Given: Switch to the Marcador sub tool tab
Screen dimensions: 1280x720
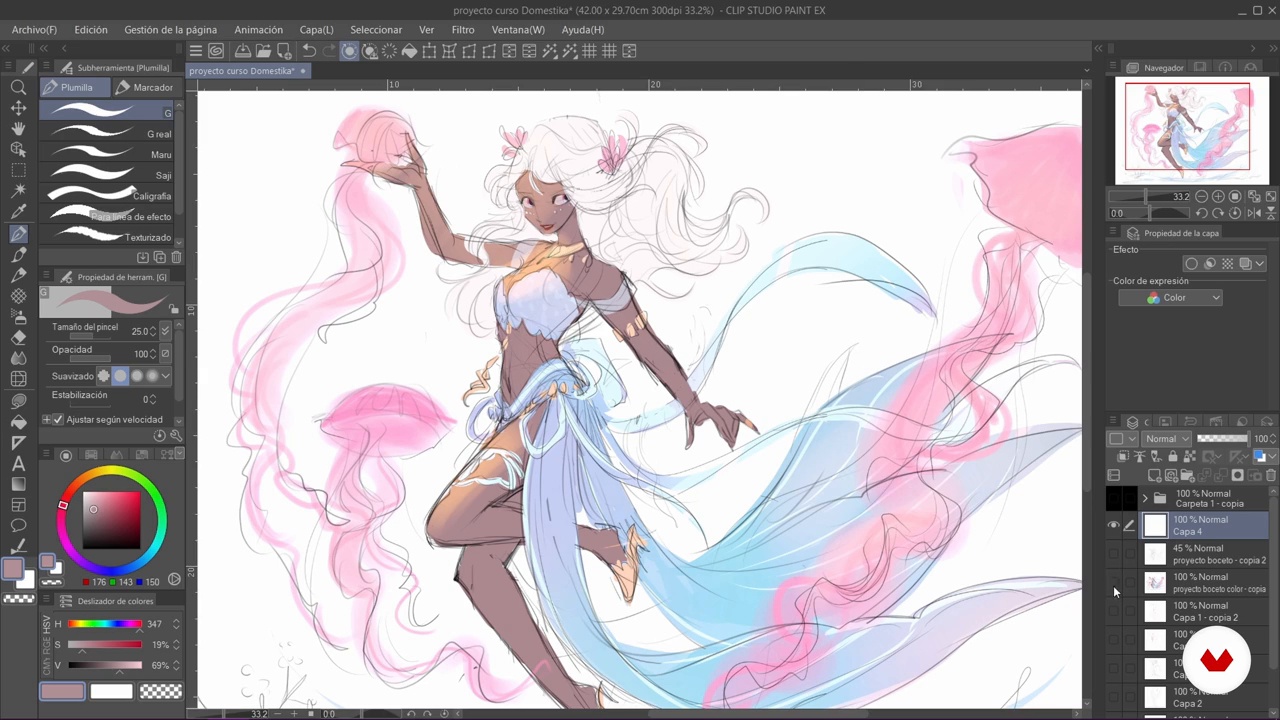Looking at the screenshot, I should pyautogui.click(x=145, y=87).
